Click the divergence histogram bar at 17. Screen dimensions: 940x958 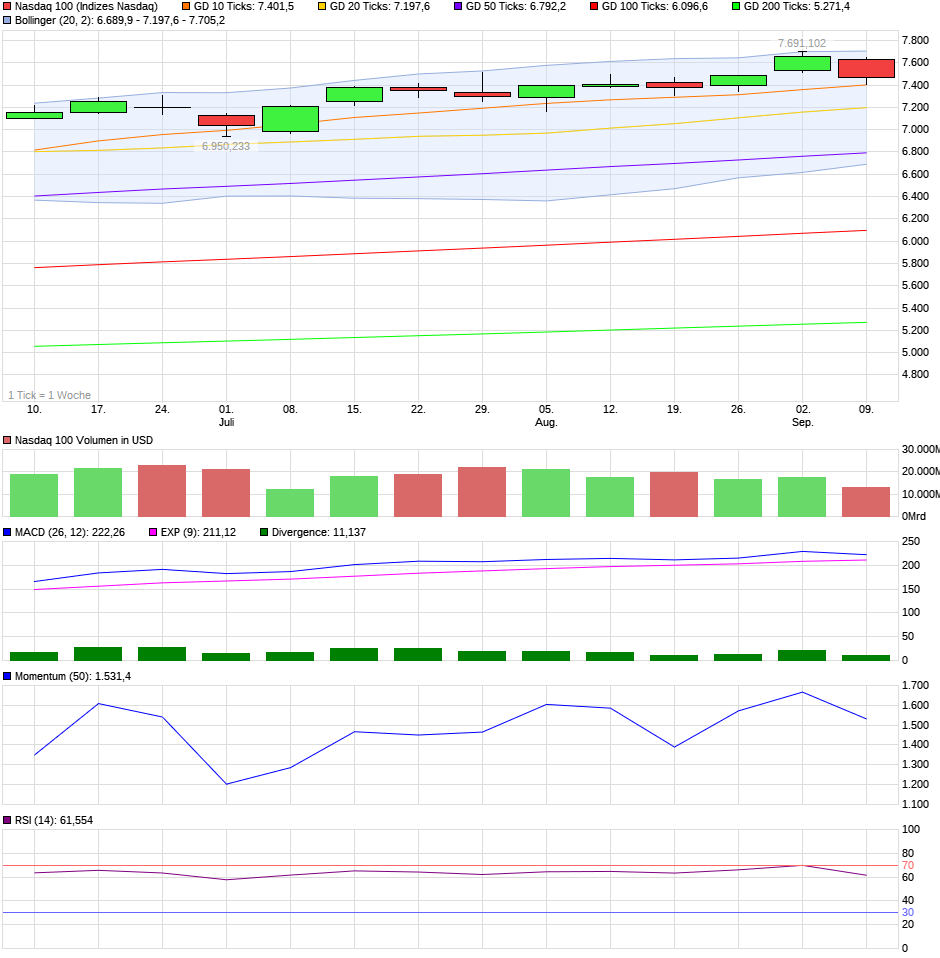tap(98, 654)
